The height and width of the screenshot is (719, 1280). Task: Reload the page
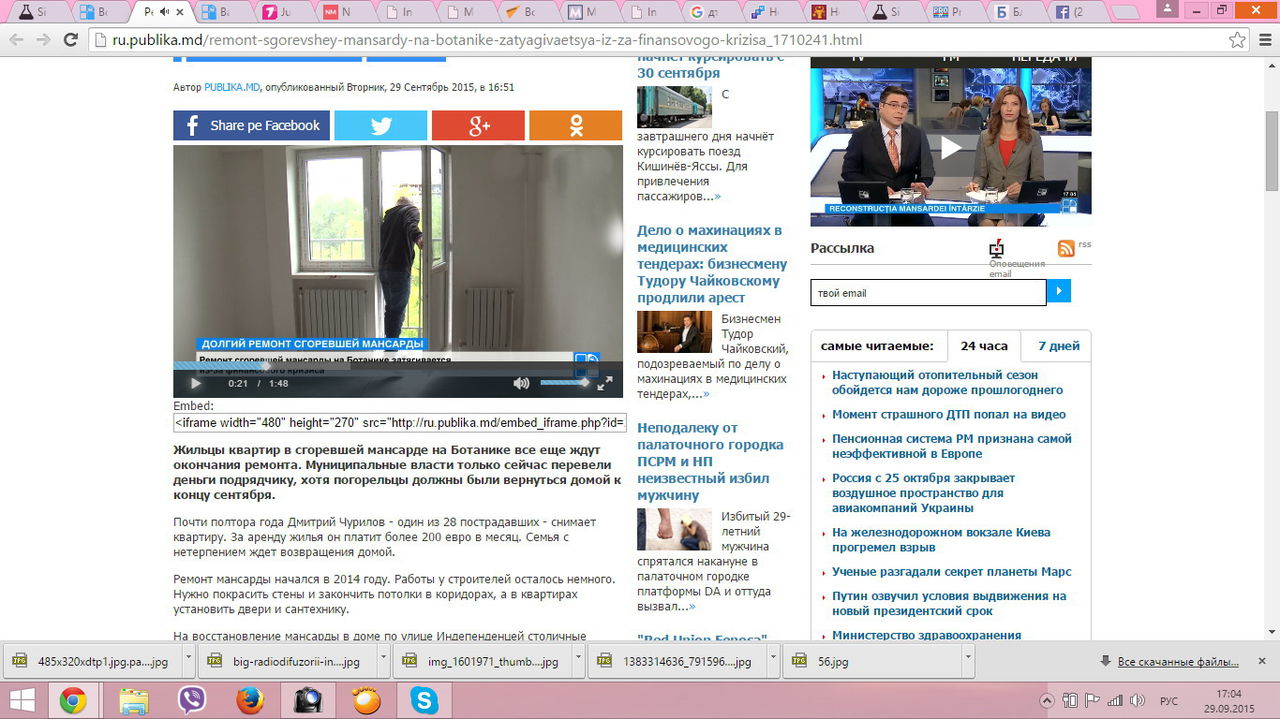click(71, 40)
